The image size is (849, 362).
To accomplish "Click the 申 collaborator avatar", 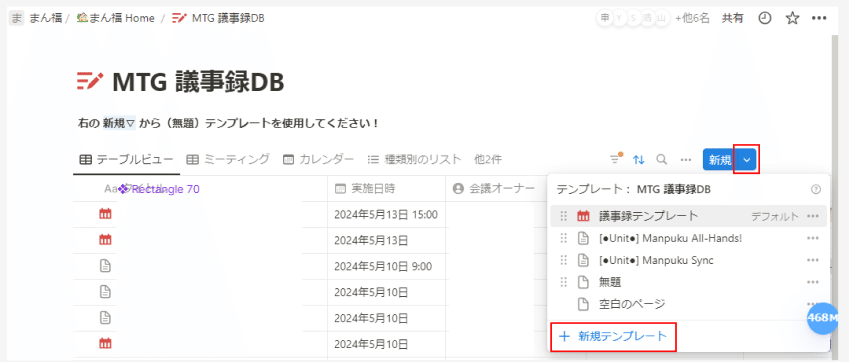I will 604,18.
